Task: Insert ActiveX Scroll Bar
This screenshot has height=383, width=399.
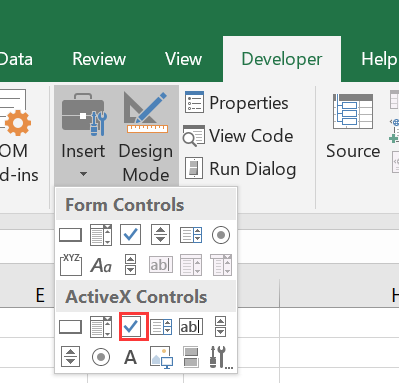Action: 220,327
